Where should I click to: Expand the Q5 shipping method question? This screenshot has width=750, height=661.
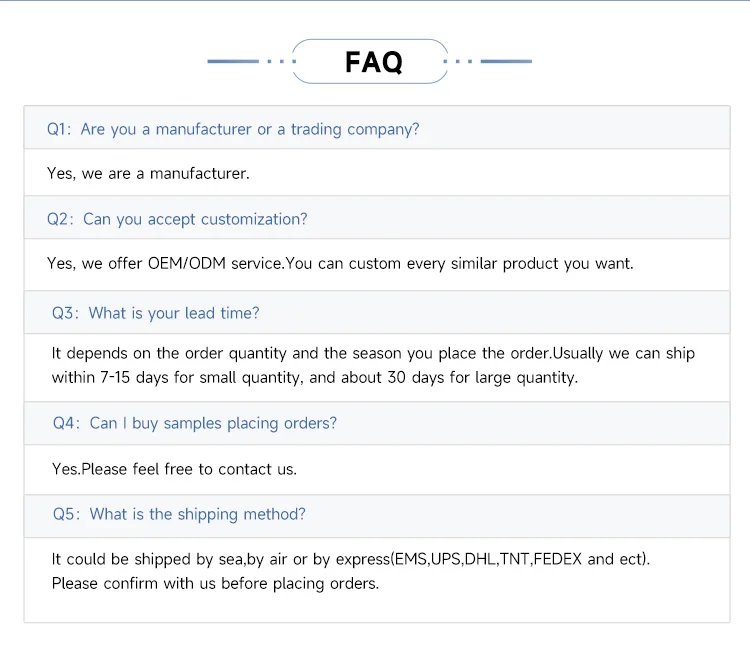[x=197, y=514]
